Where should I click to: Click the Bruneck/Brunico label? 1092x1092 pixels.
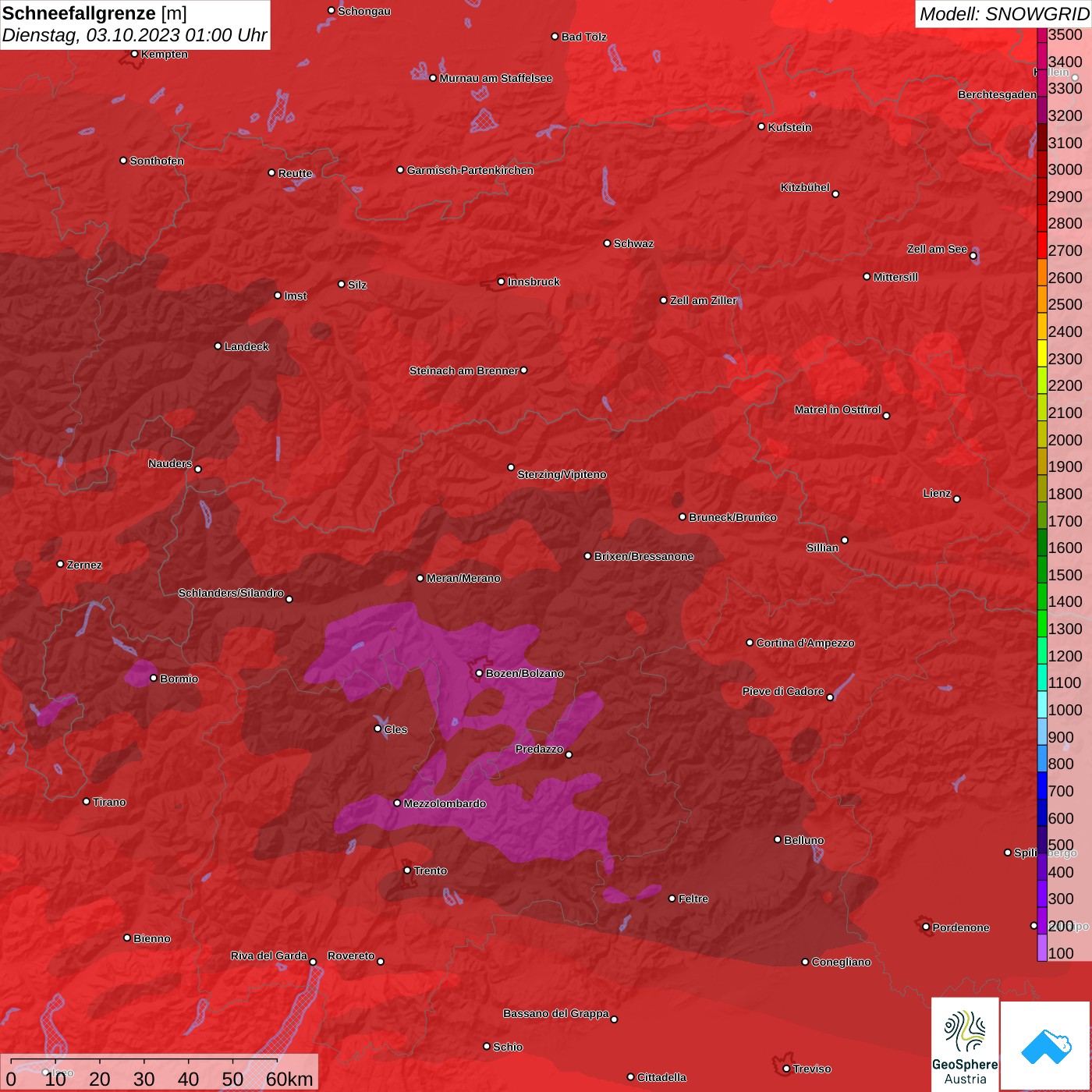732,517
